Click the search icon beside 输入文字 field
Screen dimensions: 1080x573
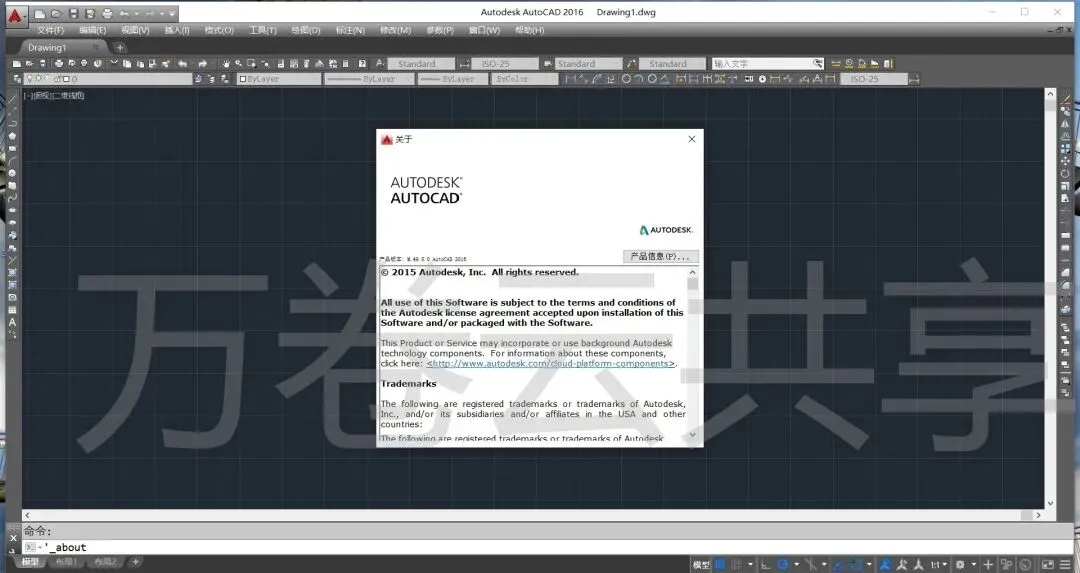point(818,63)
